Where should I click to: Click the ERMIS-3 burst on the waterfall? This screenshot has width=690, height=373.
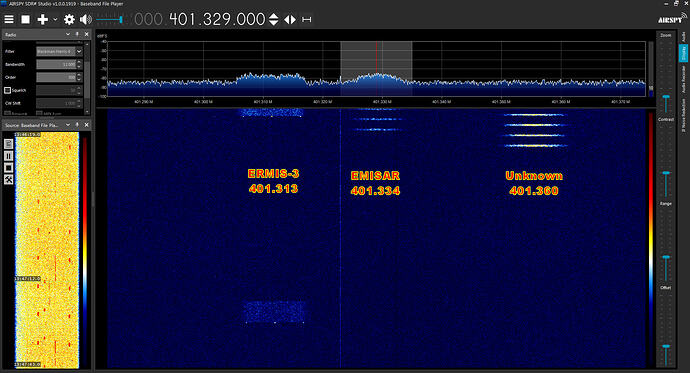[x=274, y=312]
